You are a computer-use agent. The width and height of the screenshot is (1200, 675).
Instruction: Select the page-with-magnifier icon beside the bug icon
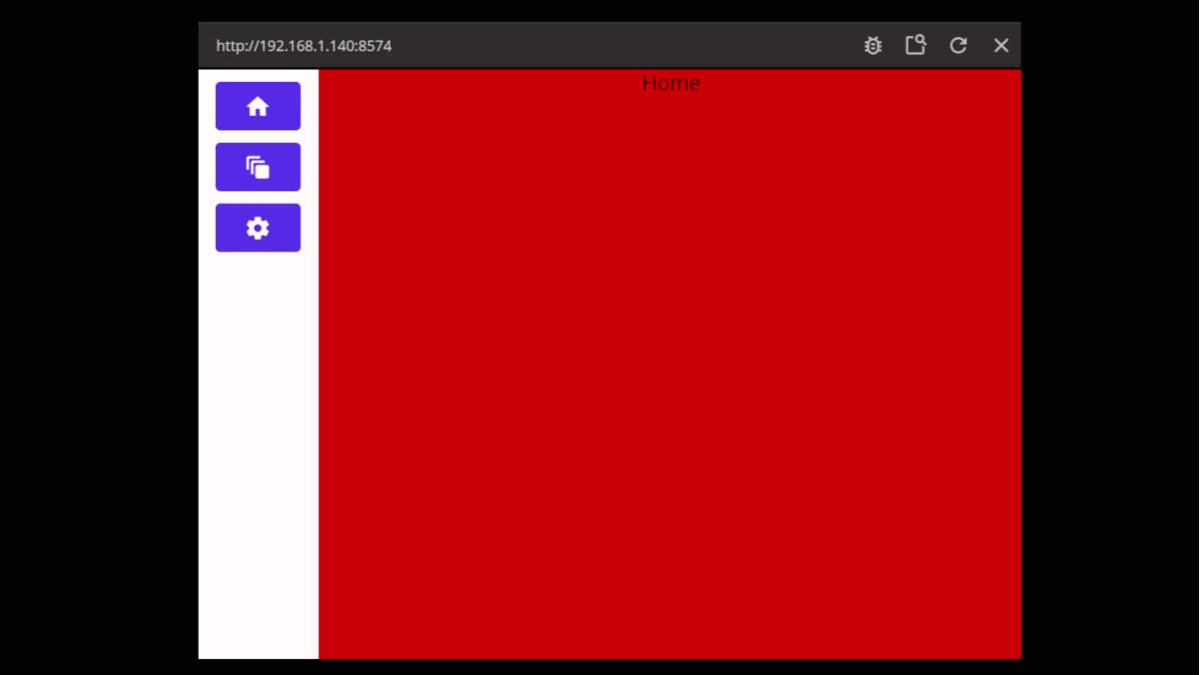pos(915,45)
